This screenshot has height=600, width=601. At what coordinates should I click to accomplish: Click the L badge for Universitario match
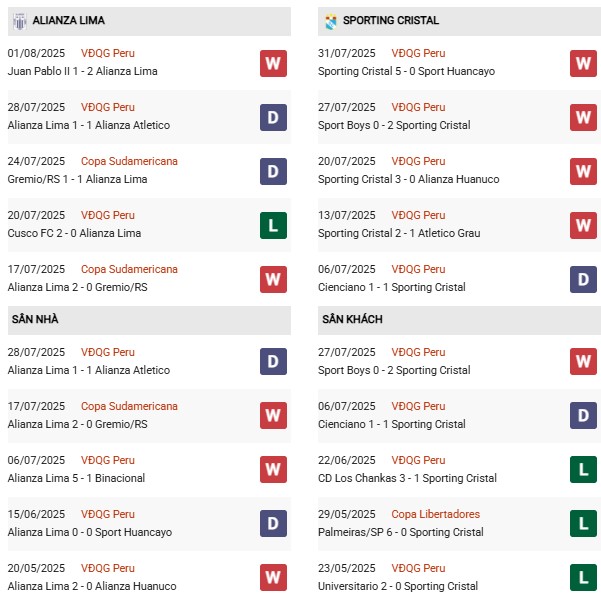(583, 578)
